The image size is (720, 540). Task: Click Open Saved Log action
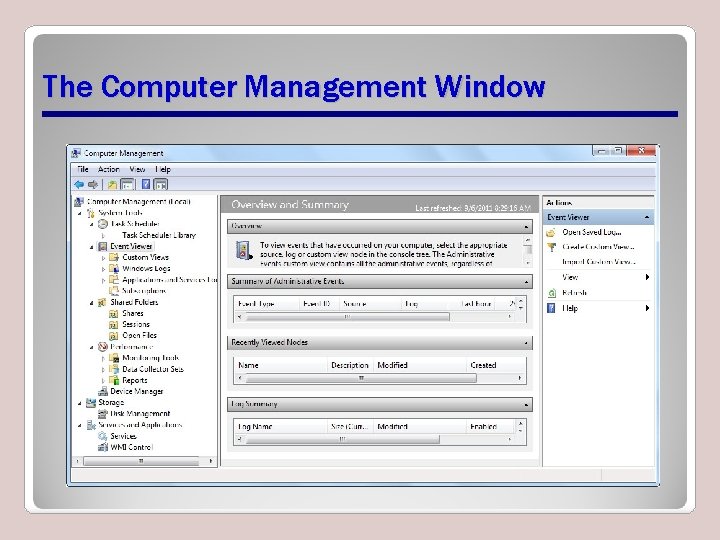(591, 232)
